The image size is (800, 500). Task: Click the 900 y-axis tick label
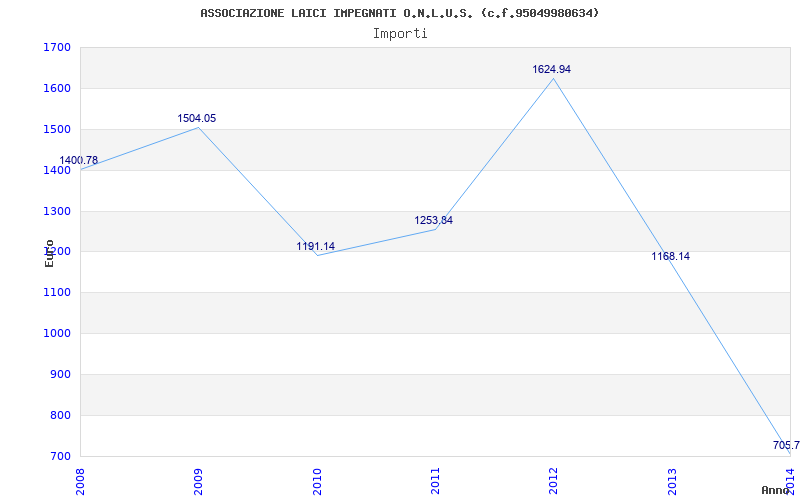tap(61, 374)
